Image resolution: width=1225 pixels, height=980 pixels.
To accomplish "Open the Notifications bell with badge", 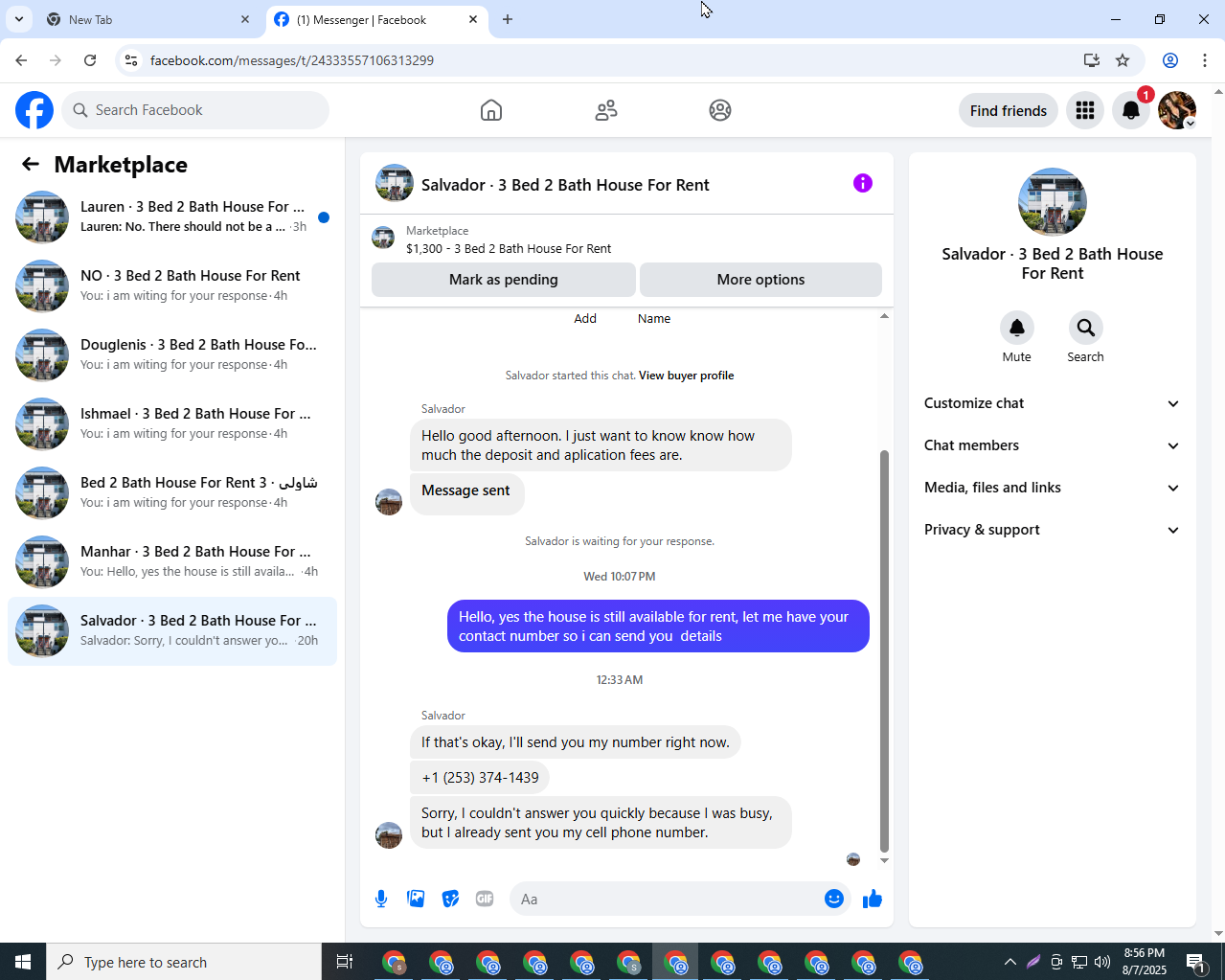I will coord(1131,110).
